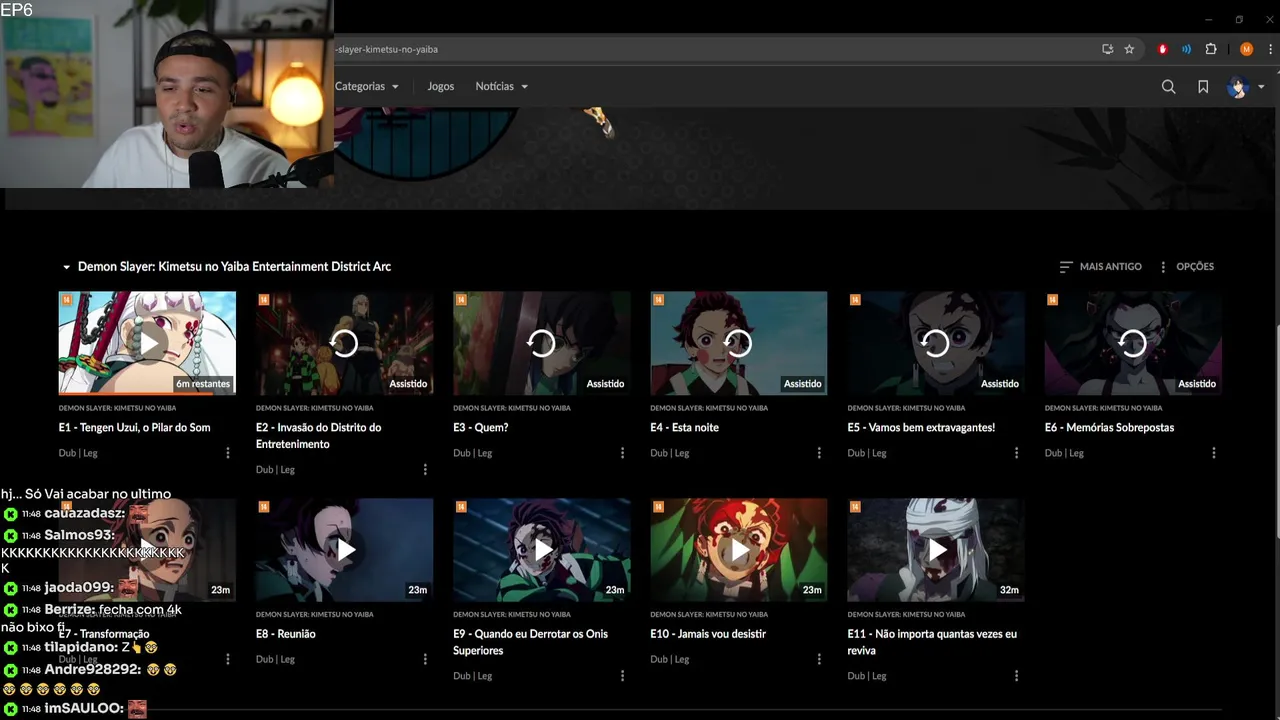Image resolution: width=1280 pixels, height=720 pixels.
Task: Open more options for episode E1
Action: tap(228, 453)
